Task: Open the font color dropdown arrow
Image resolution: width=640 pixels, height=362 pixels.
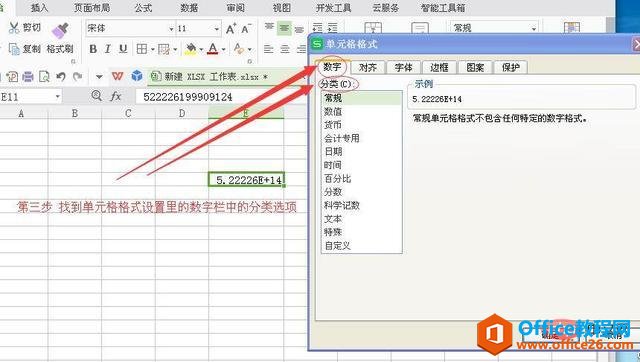Action: pos(223,49)
